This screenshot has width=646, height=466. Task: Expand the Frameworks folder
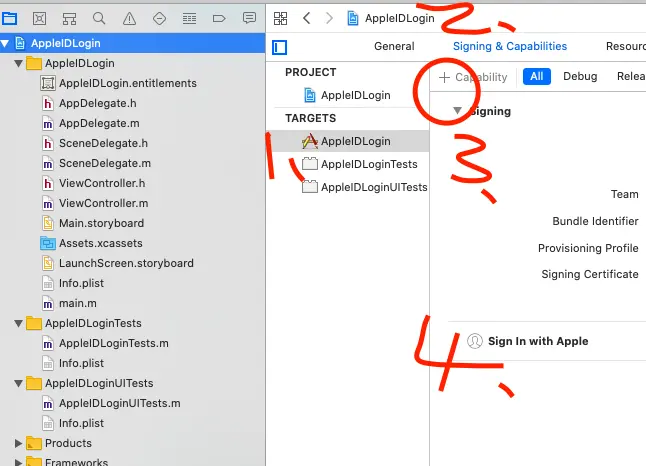pyautogui.click(x=18, y=462)
